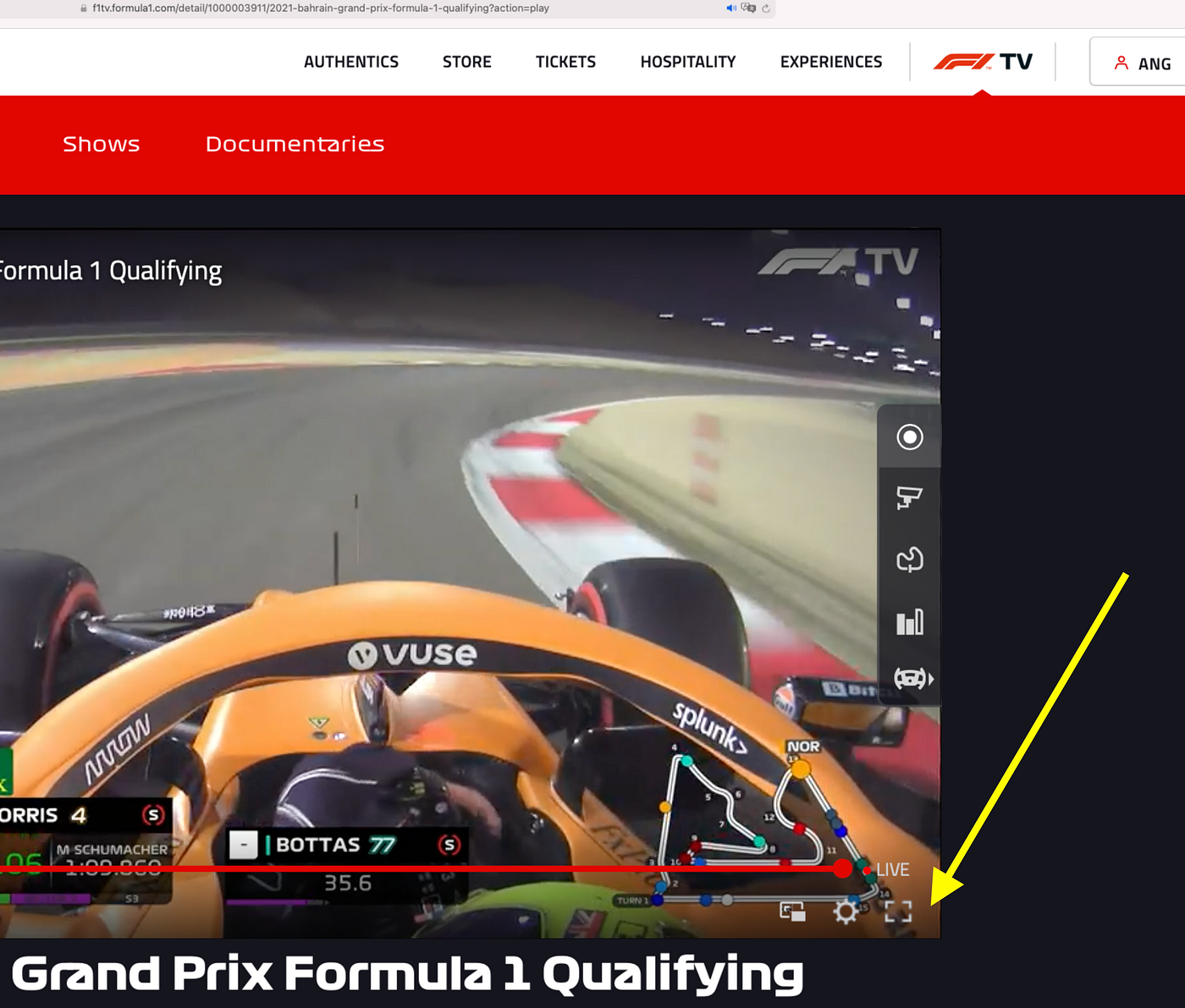This screenshot has height=1008, width=1185.
Task: Toggle fullscreen playback
Action: pyautogui.click(x=900, y=912)
